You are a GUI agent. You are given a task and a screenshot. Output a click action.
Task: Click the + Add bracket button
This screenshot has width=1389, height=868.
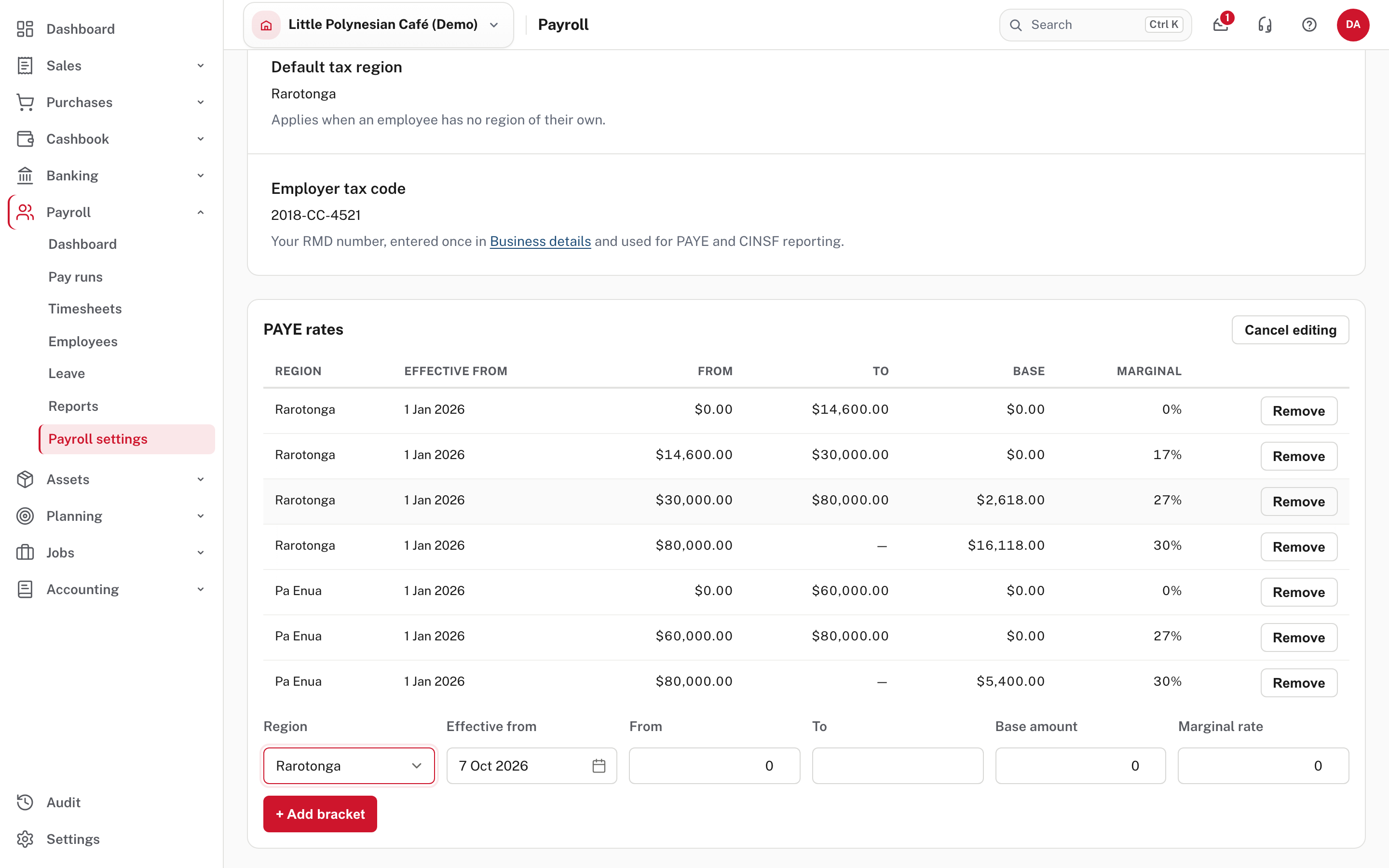click(x=320, y=814)
